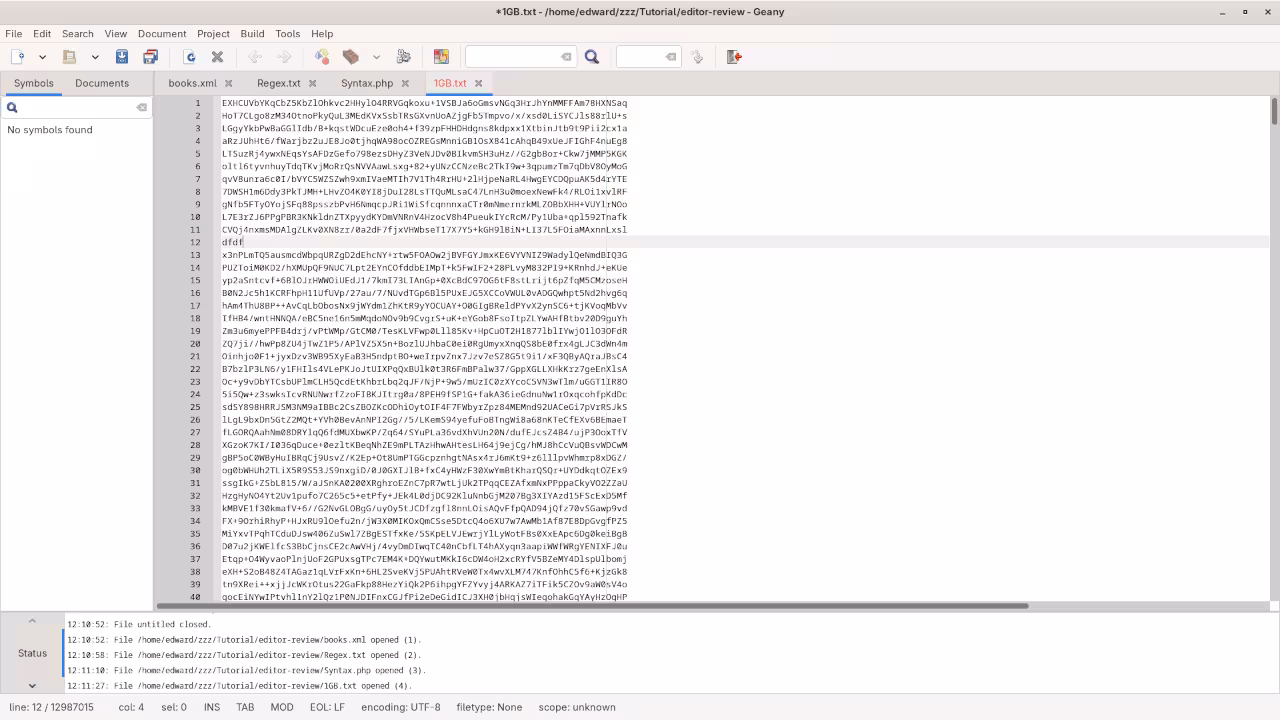Open the Build options chevron
The height and width of the screenshot is (720, 1280).
[375, 56]
